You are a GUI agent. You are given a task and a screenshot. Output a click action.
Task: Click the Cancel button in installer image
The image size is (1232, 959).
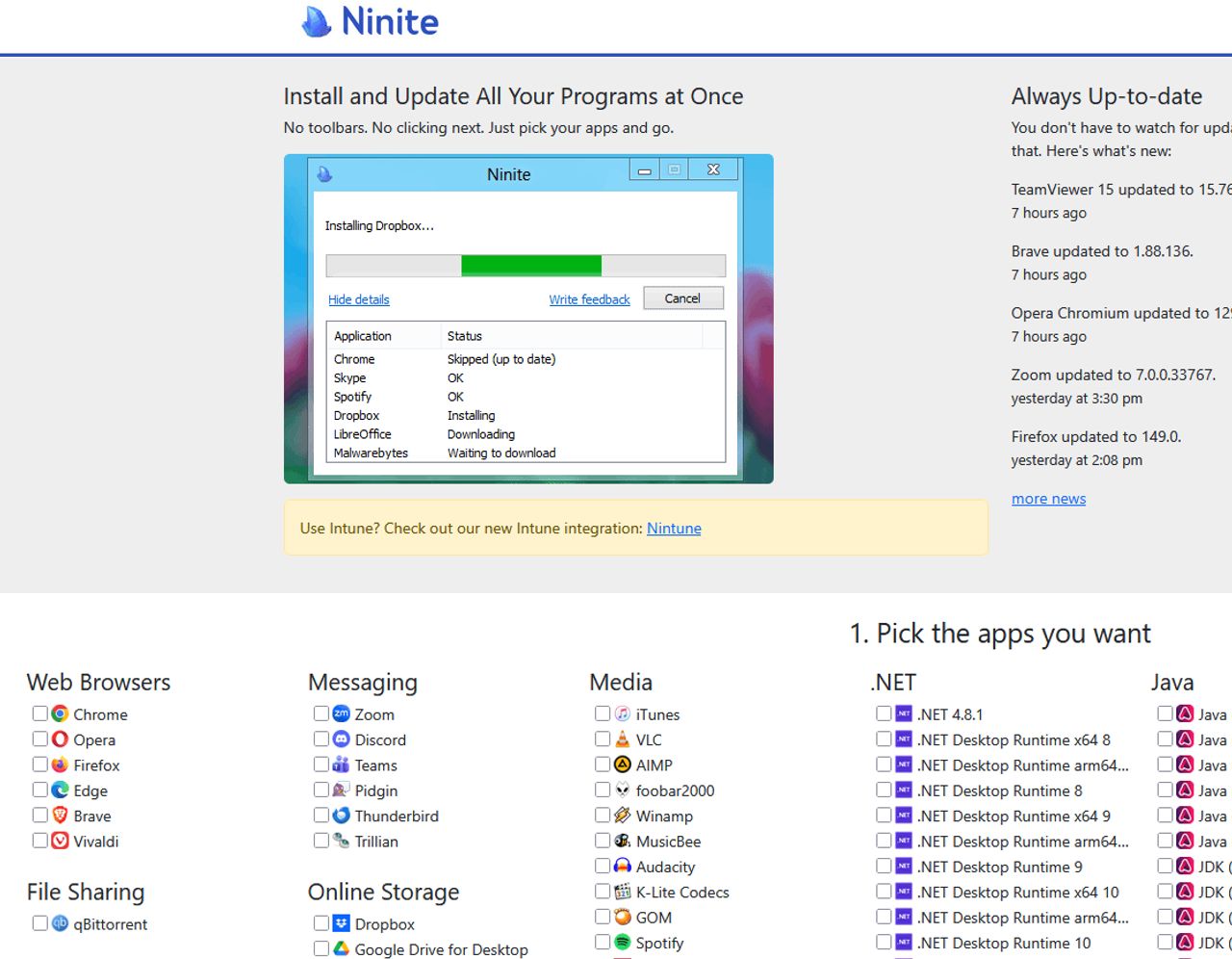(682, 298)
